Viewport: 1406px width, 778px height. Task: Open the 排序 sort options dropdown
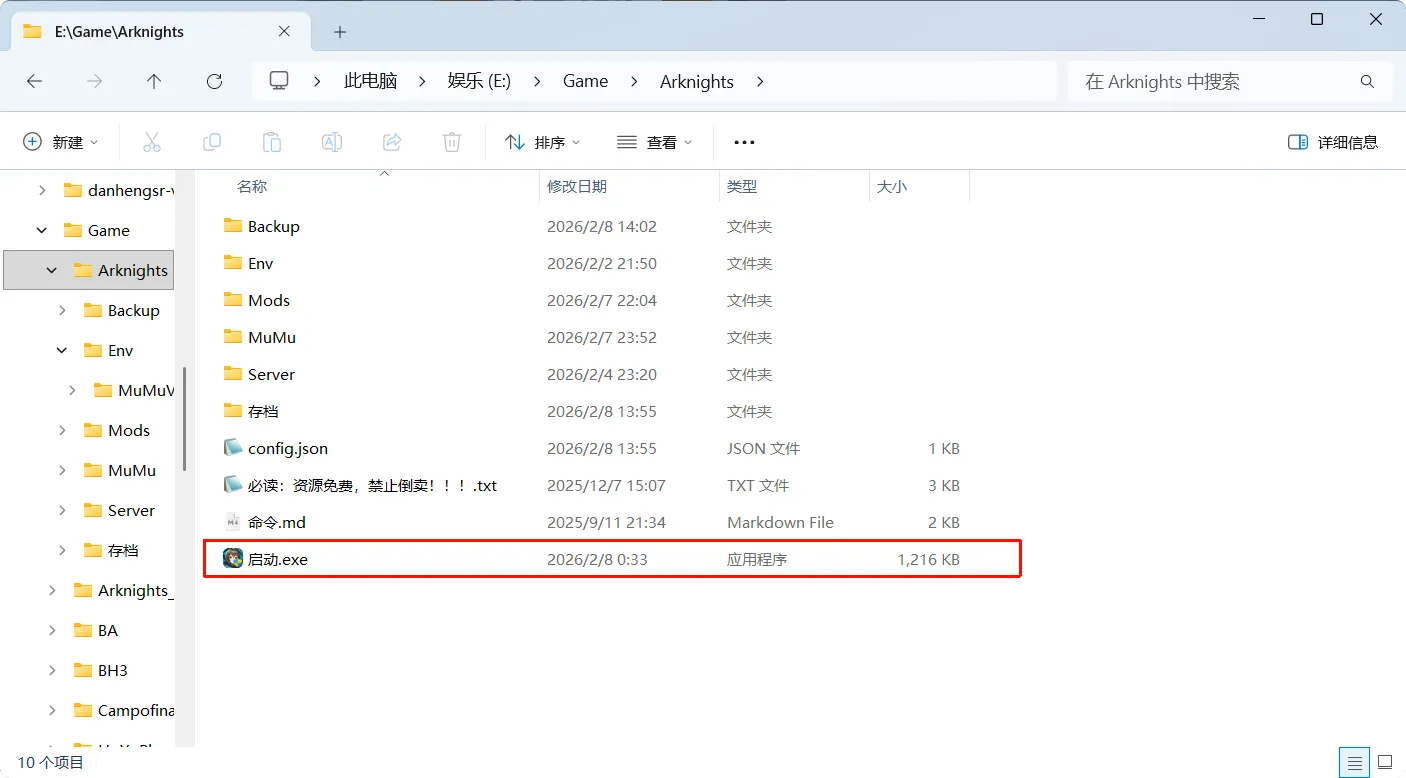click(543, 141)
